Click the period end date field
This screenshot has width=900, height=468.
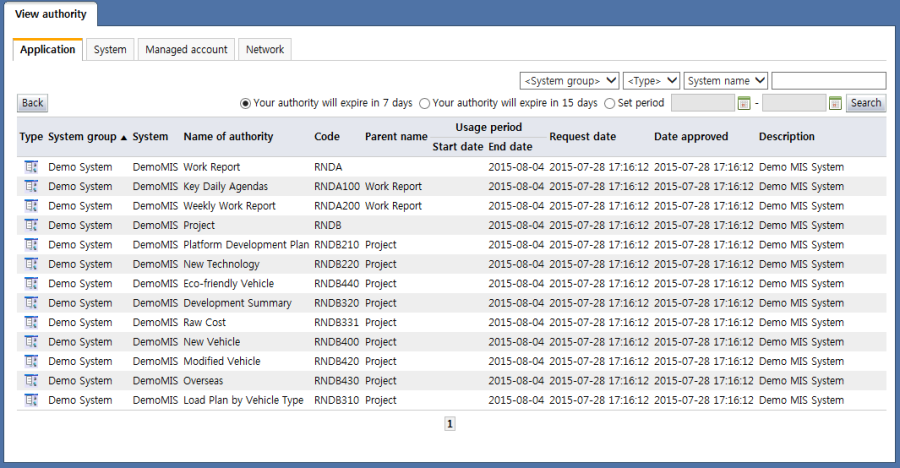(794, 103)
